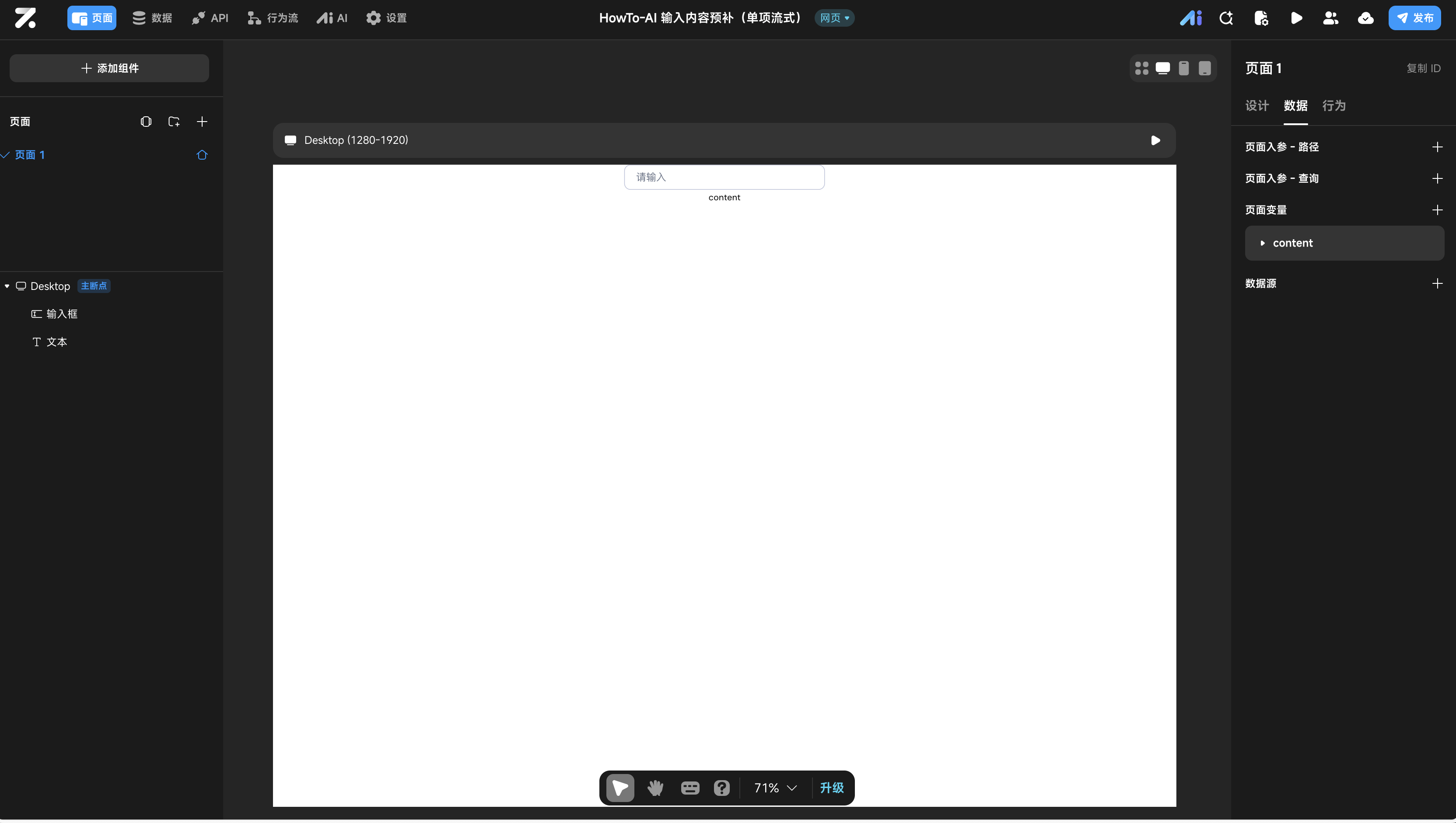Set 页面 1 as home page icon
Screen dimensions: 1456x823
click(x=202, y=155)
